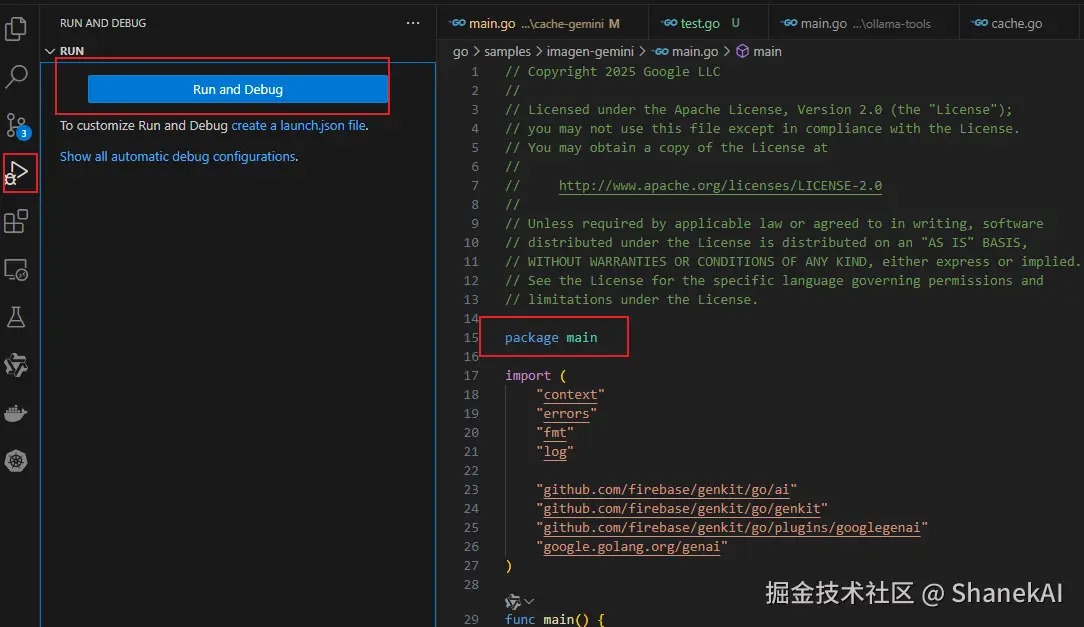Click the google.golang.org/genai import path
The height and width of the screenshot is (627, 1084).
632,547
